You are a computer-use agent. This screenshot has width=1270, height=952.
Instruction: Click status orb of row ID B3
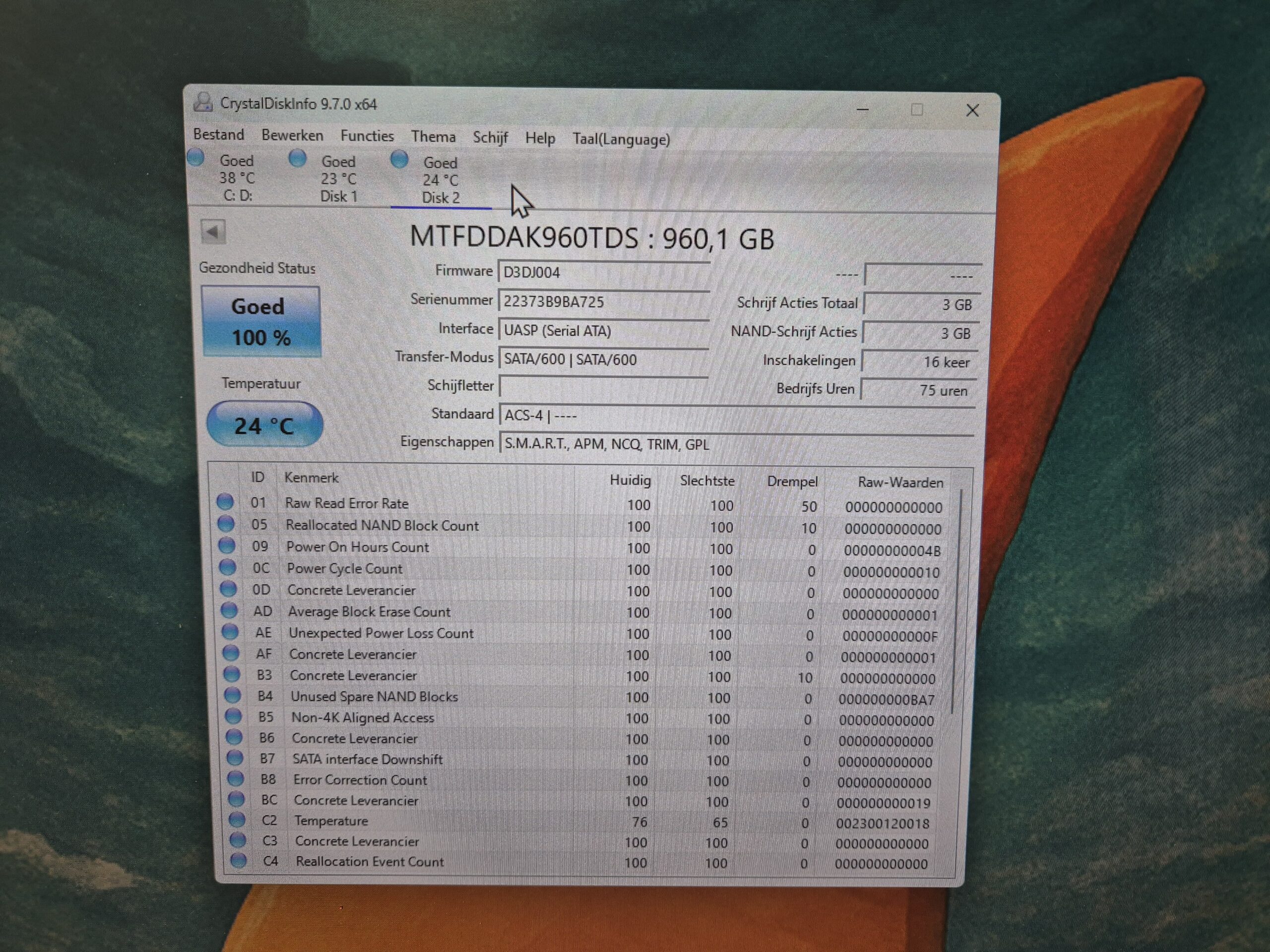pos(232,674)
